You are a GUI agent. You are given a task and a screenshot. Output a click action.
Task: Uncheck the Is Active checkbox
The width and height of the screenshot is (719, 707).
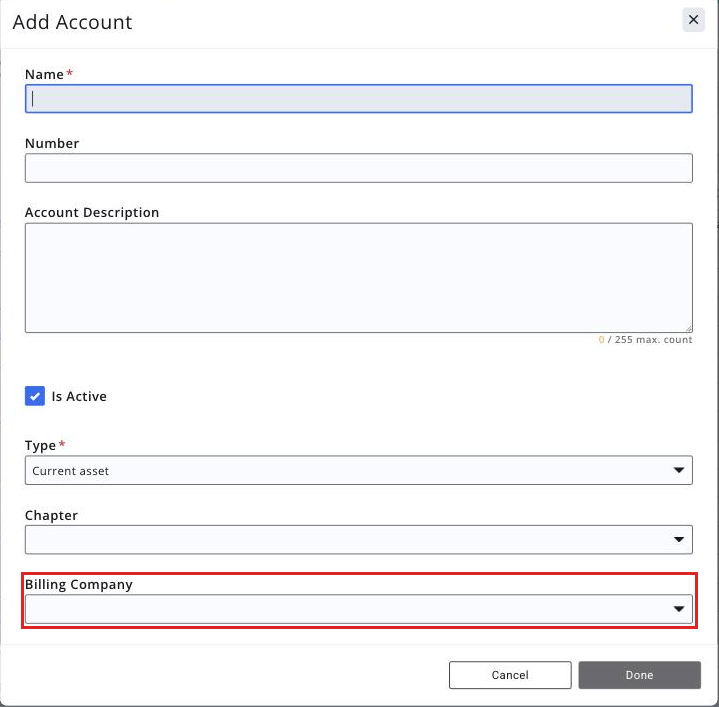click(35, 396)
